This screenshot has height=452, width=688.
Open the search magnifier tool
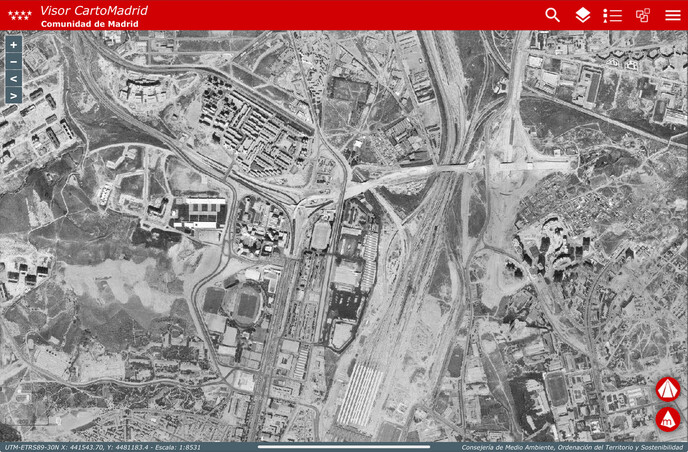coord(552,15)
